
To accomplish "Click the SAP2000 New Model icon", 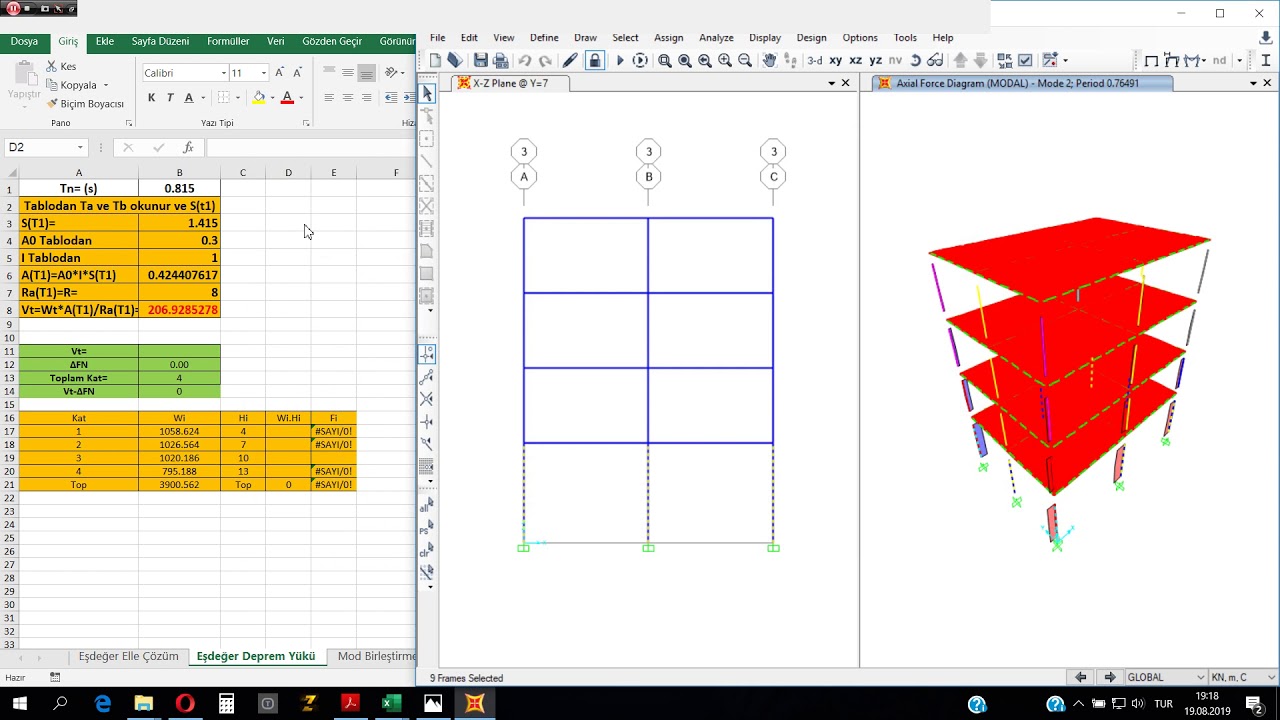I will [435, 61].
